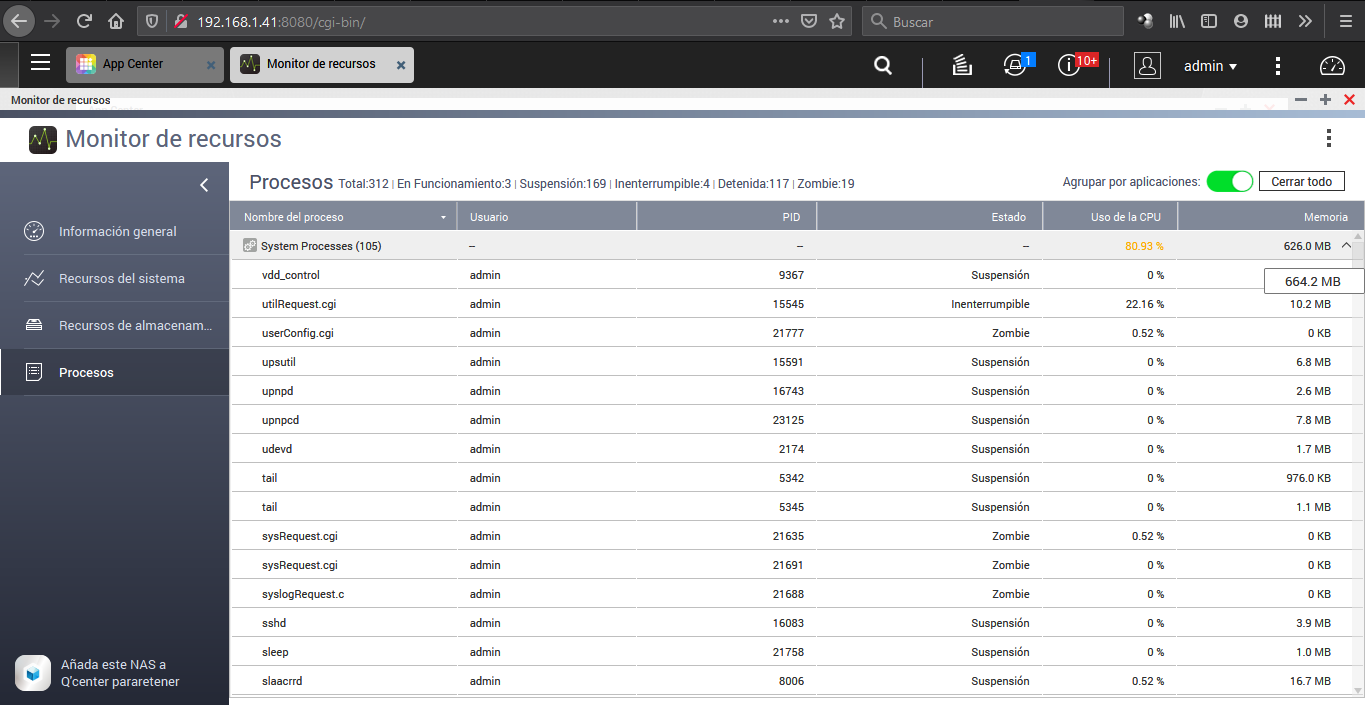Sort by Uso de la CPU column header
This screenshot has width=1365, height=705.
[x=1109, y=217]
